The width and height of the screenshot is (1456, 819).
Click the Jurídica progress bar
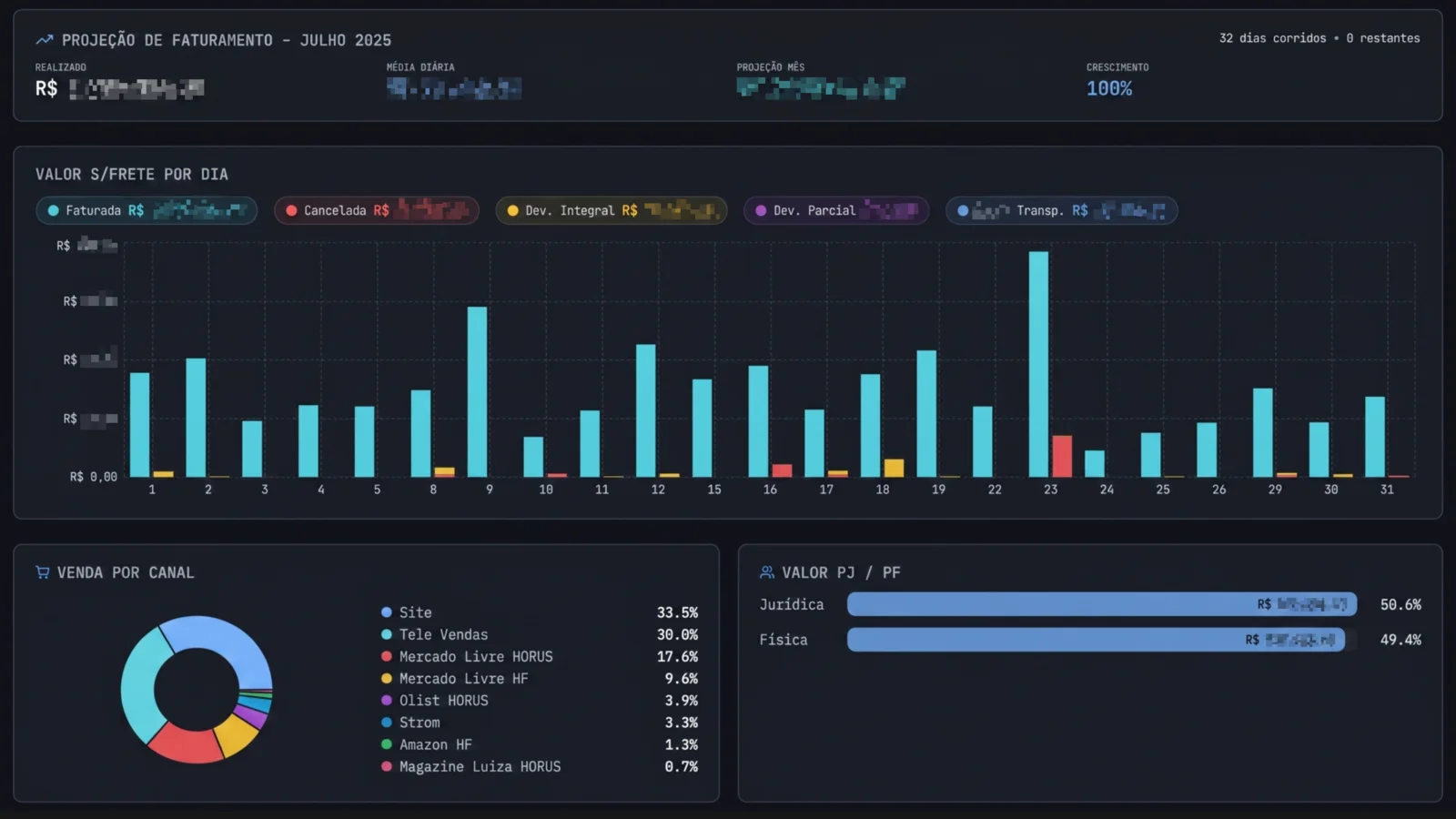pos(1102,604)
